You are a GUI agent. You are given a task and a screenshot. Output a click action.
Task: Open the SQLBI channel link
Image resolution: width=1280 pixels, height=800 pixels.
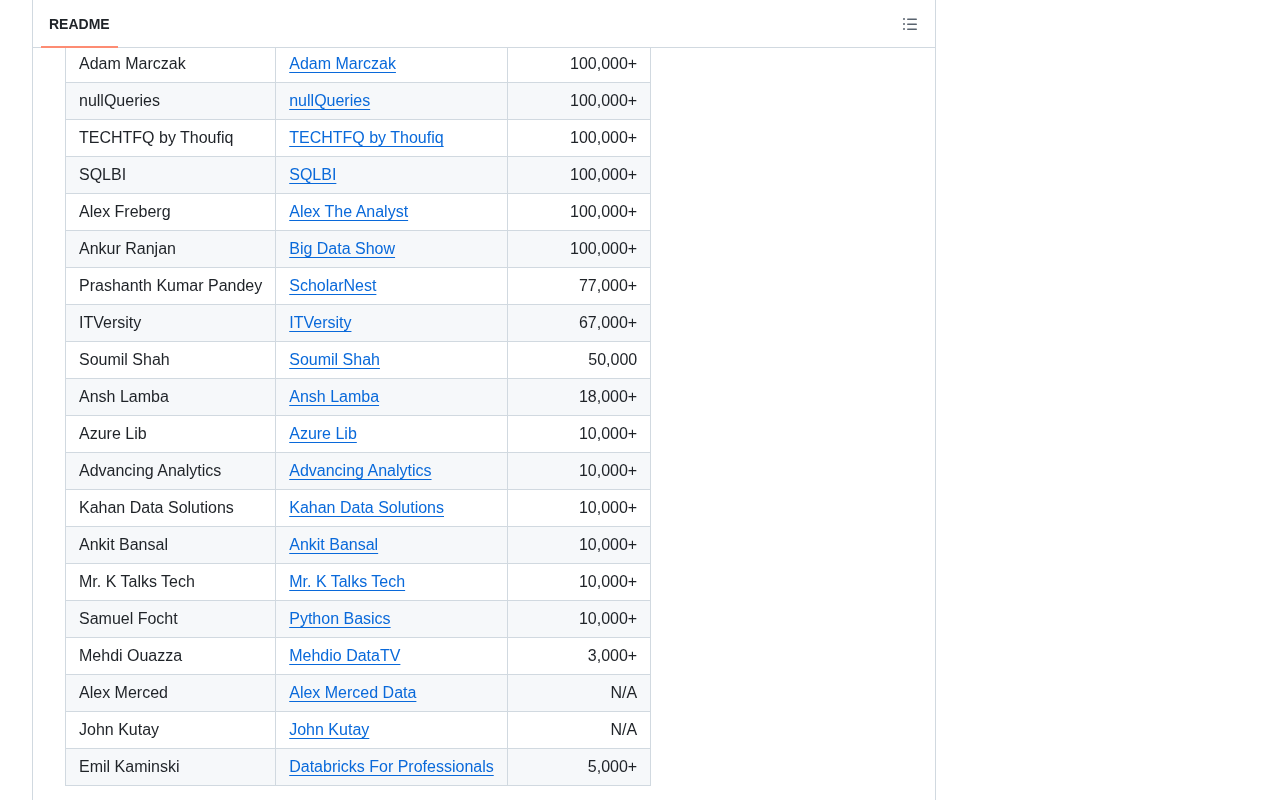tap(312, 175)
